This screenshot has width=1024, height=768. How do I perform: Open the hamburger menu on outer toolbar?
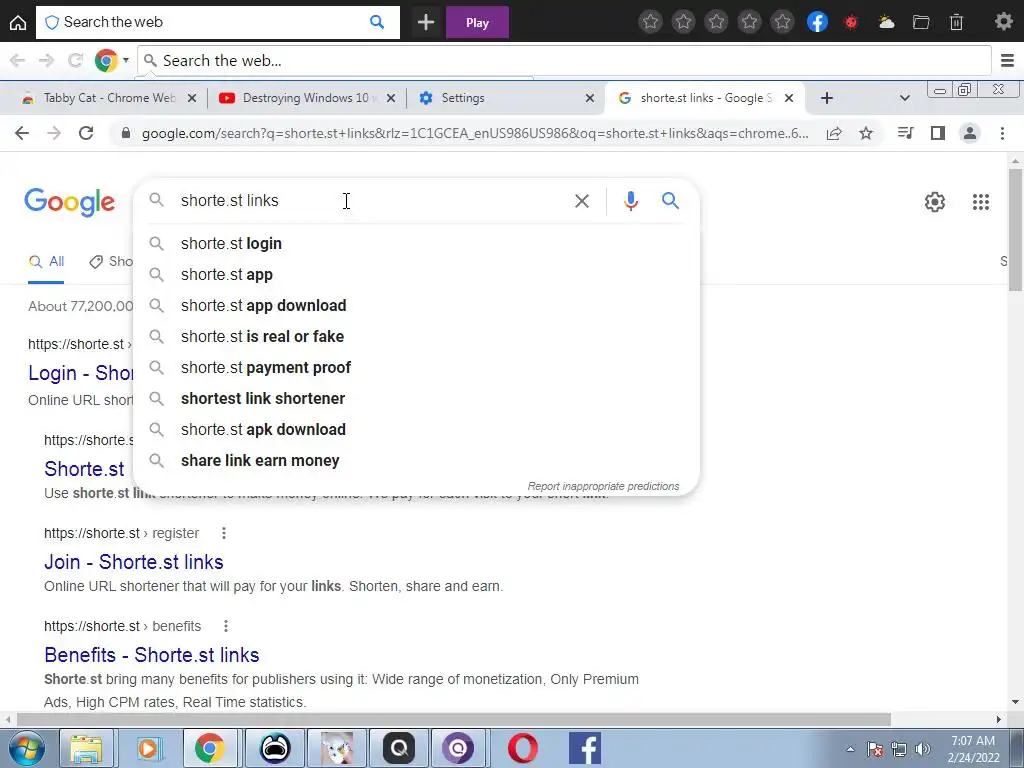coord(1007,61)
